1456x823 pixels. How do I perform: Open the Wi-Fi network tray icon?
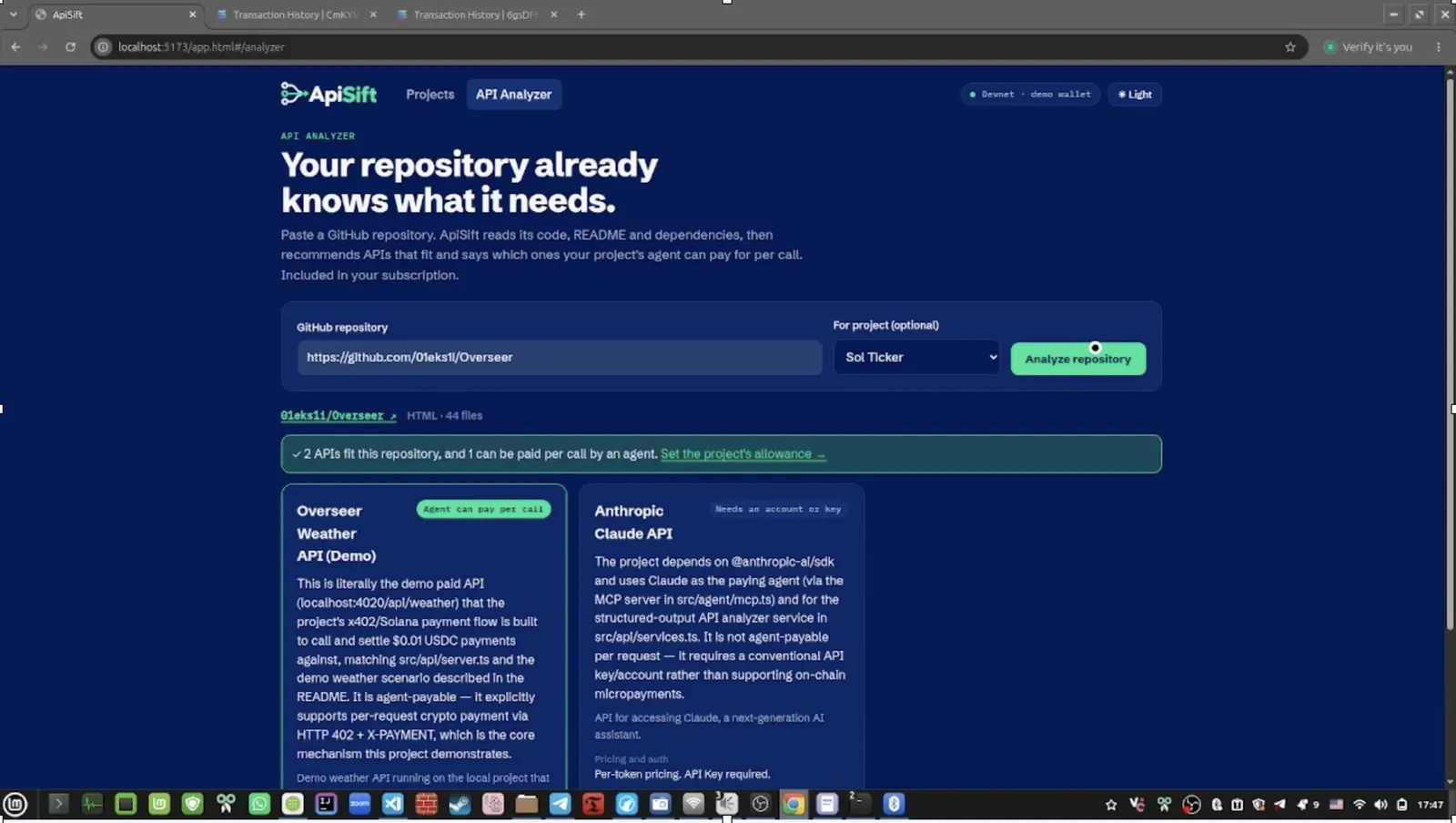[1360, 805]
